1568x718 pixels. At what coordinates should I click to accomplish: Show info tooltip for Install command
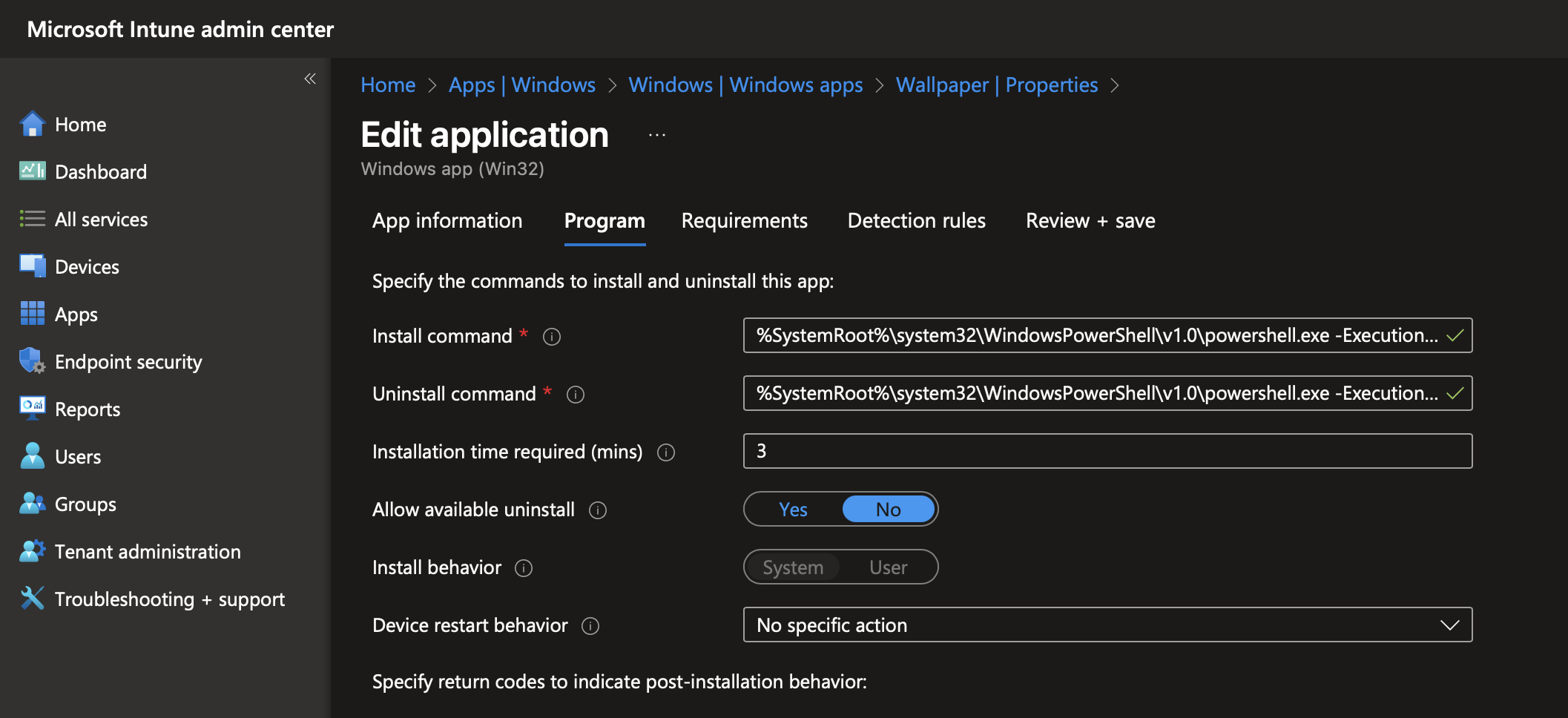click(x=552, y=337)
